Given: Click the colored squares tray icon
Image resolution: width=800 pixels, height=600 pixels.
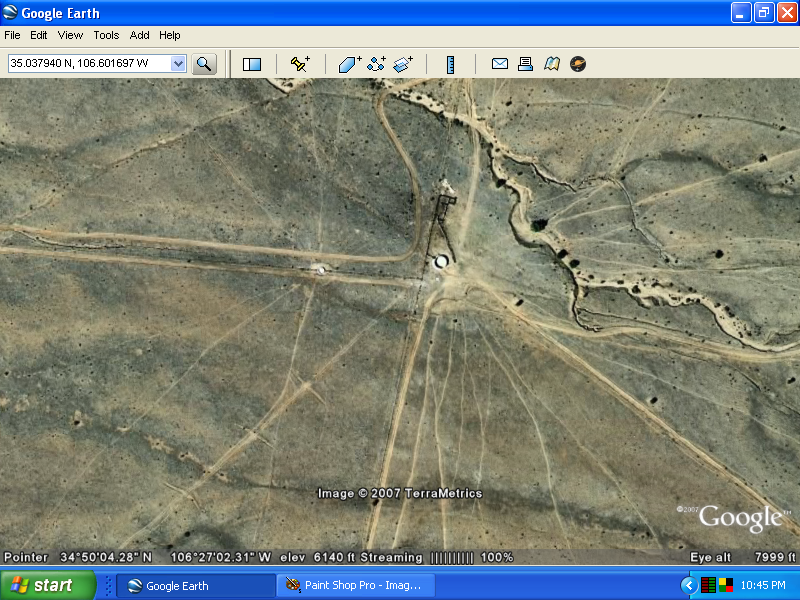Looking at the screenshot, I should [726, 585].
